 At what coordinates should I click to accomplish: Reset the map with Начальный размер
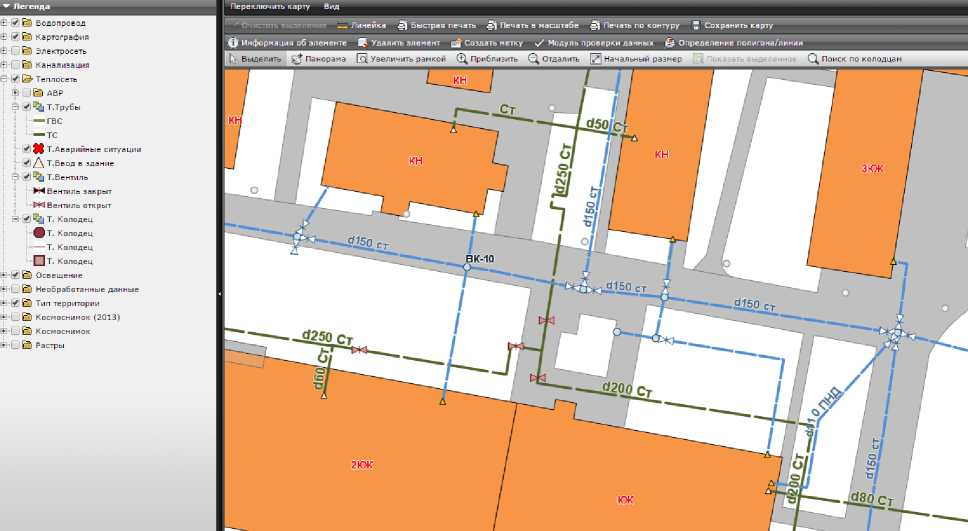(635, 59)
